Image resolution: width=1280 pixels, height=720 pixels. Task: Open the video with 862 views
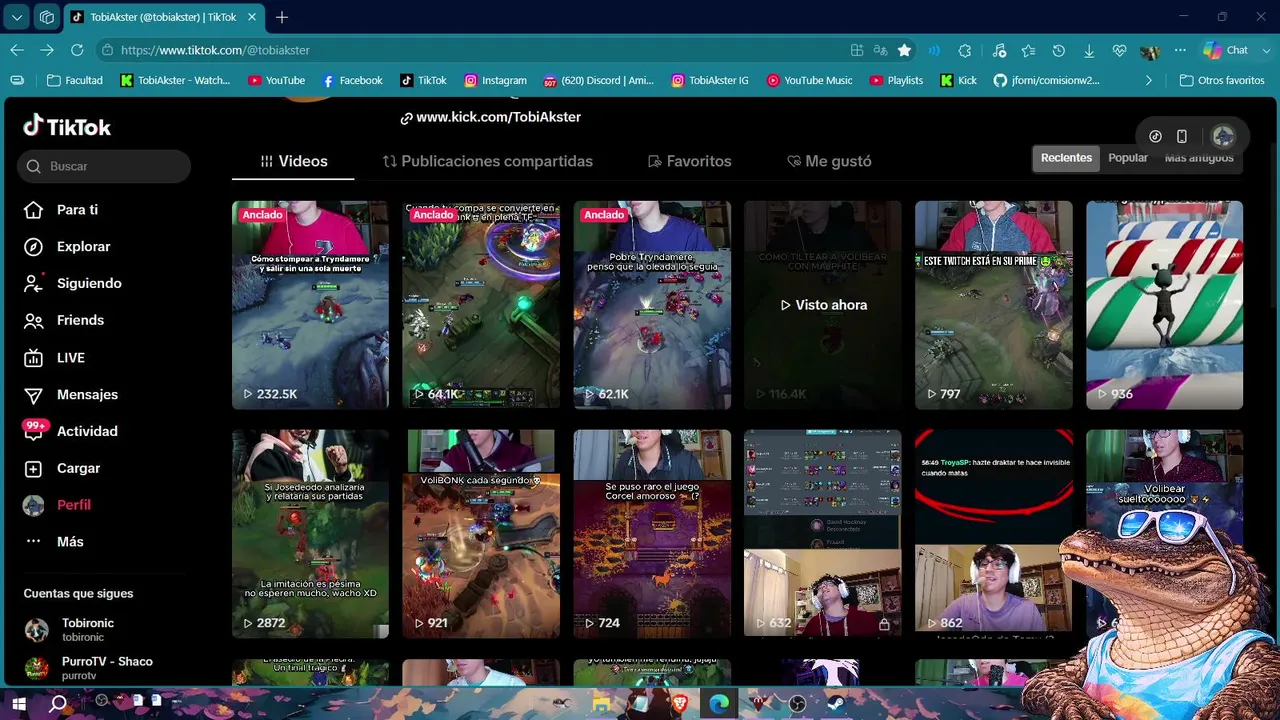pos(994,534)
